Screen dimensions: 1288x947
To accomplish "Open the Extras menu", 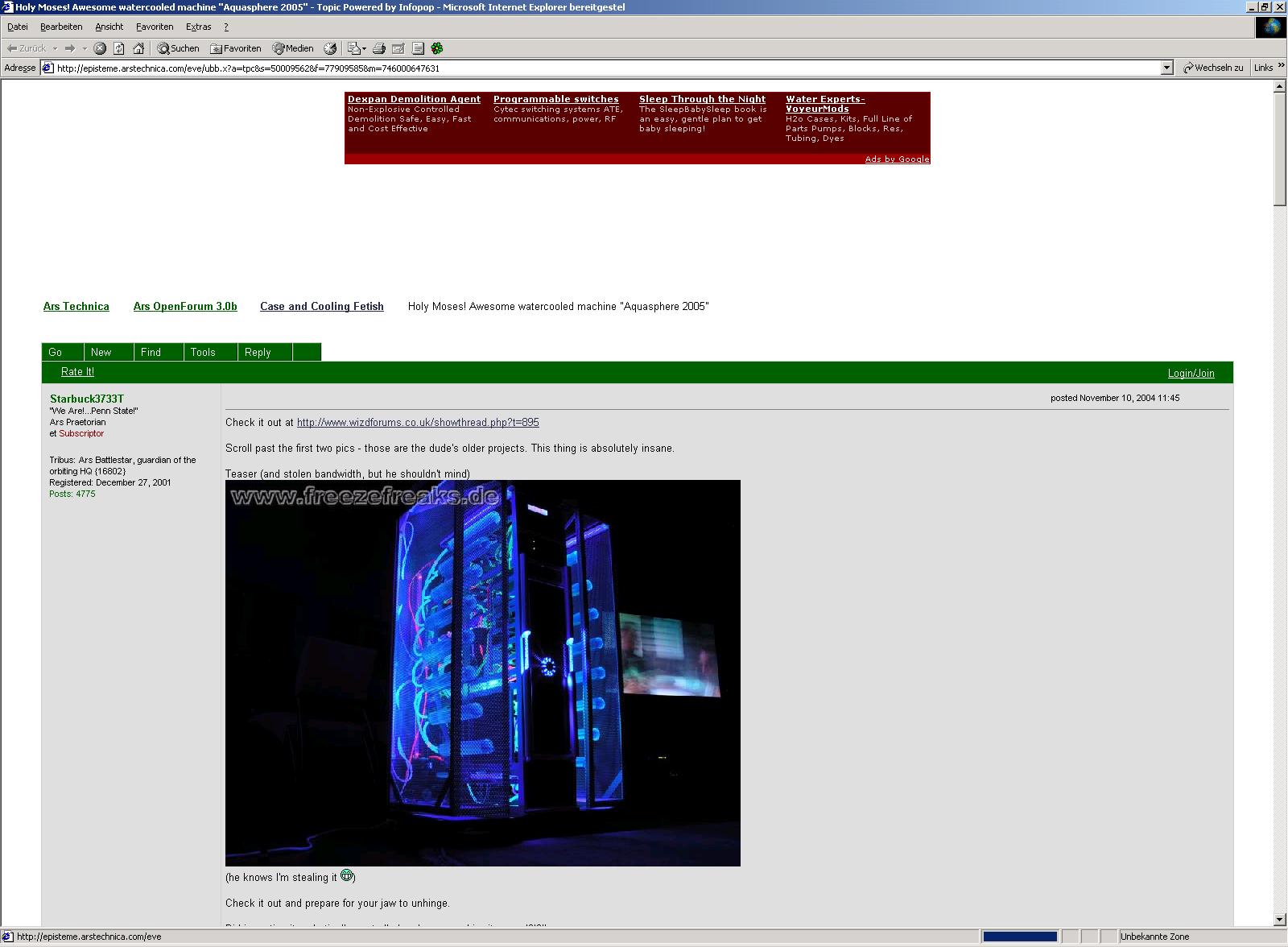I will [198, 27].
